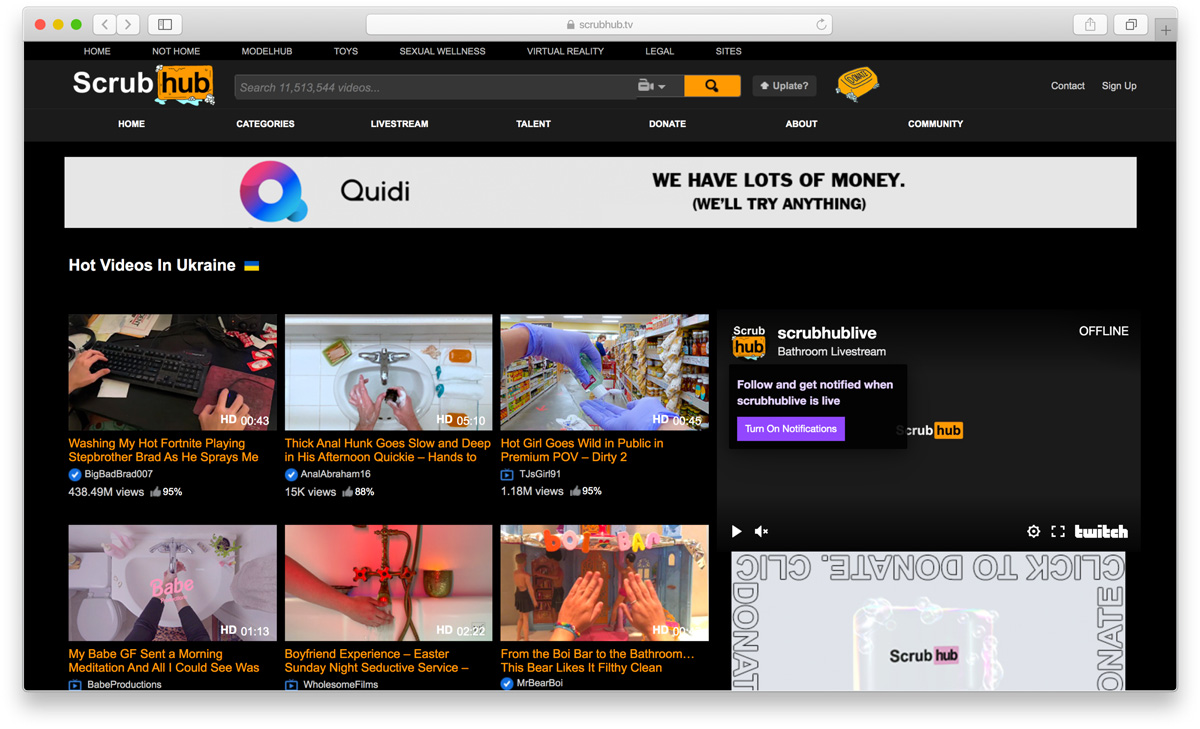Open the Livestream navigation tab
Image resolution: width=1200 pixels, height=729 pixels.
point(399,124)
